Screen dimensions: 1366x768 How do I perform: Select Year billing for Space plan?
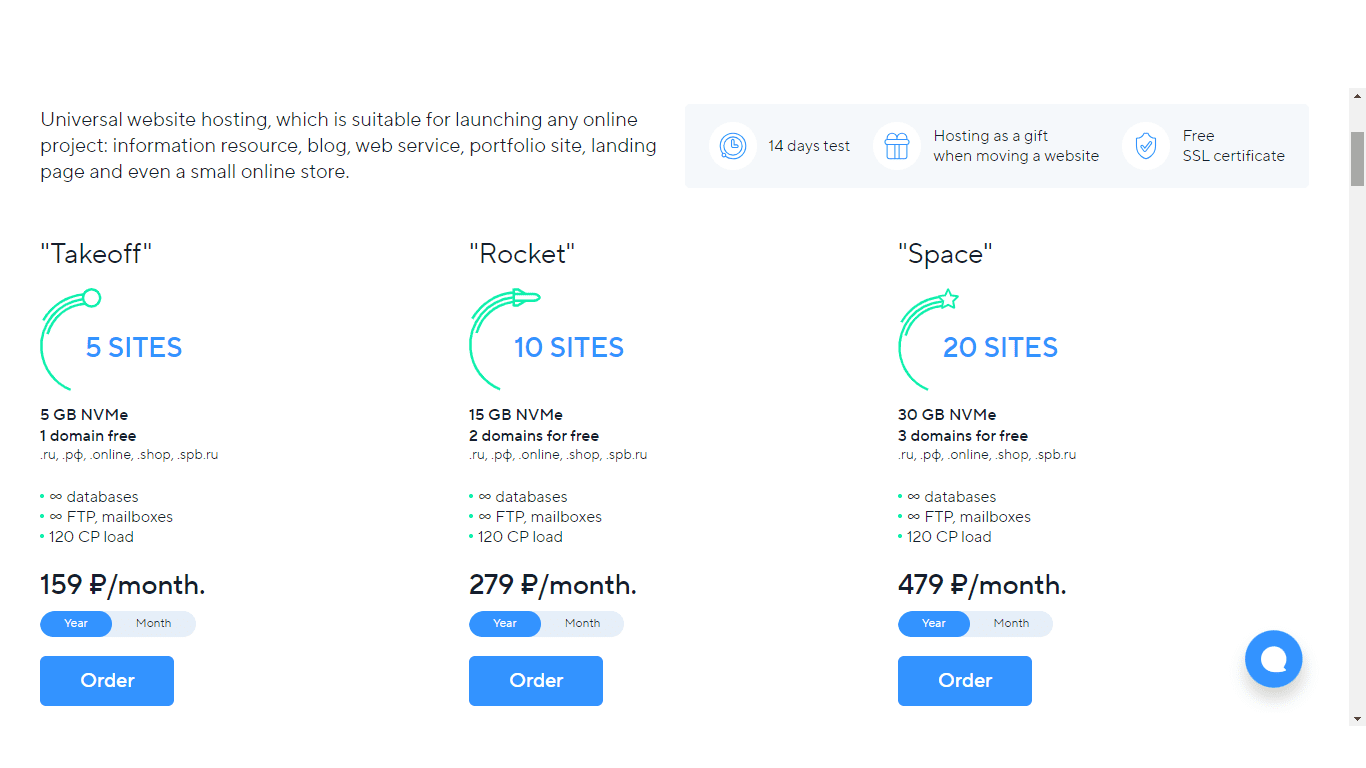click(934, 623)
